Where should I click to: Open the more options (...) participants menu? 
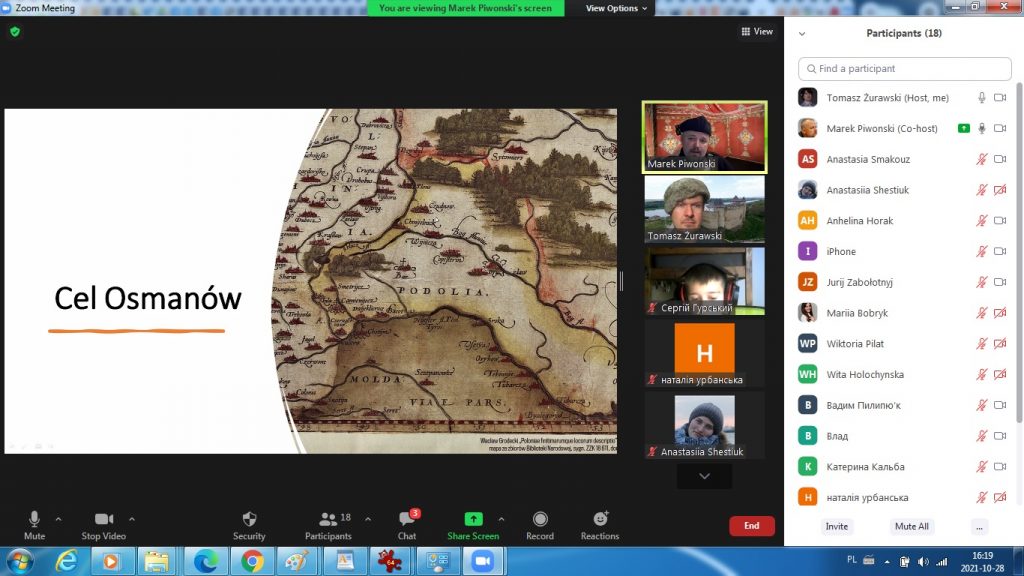pos(979,526)
